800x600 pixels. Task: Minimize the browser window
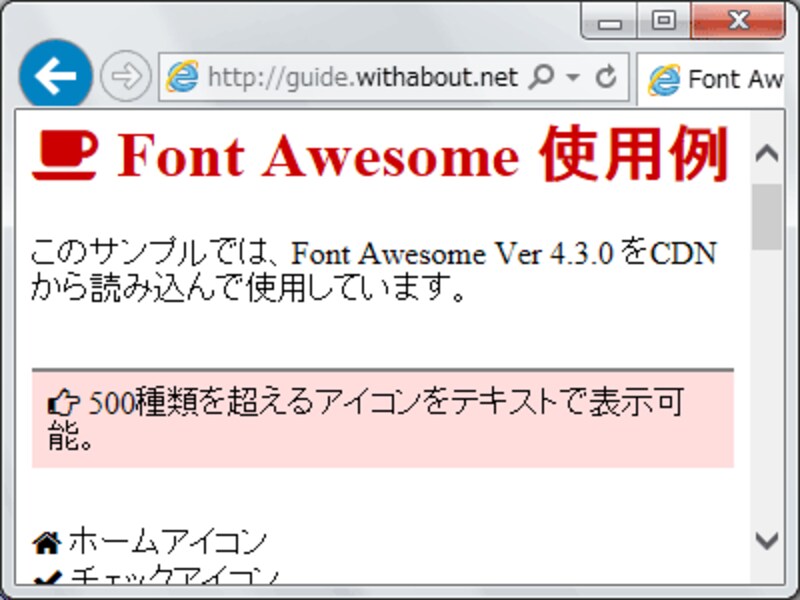[610, 21]
